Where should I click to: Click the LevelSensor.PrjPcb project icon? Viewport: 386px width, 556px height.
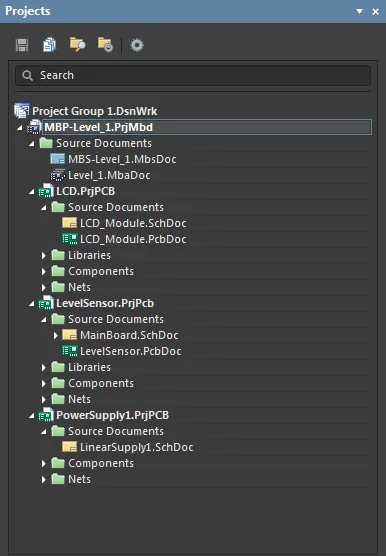point(46,303)
